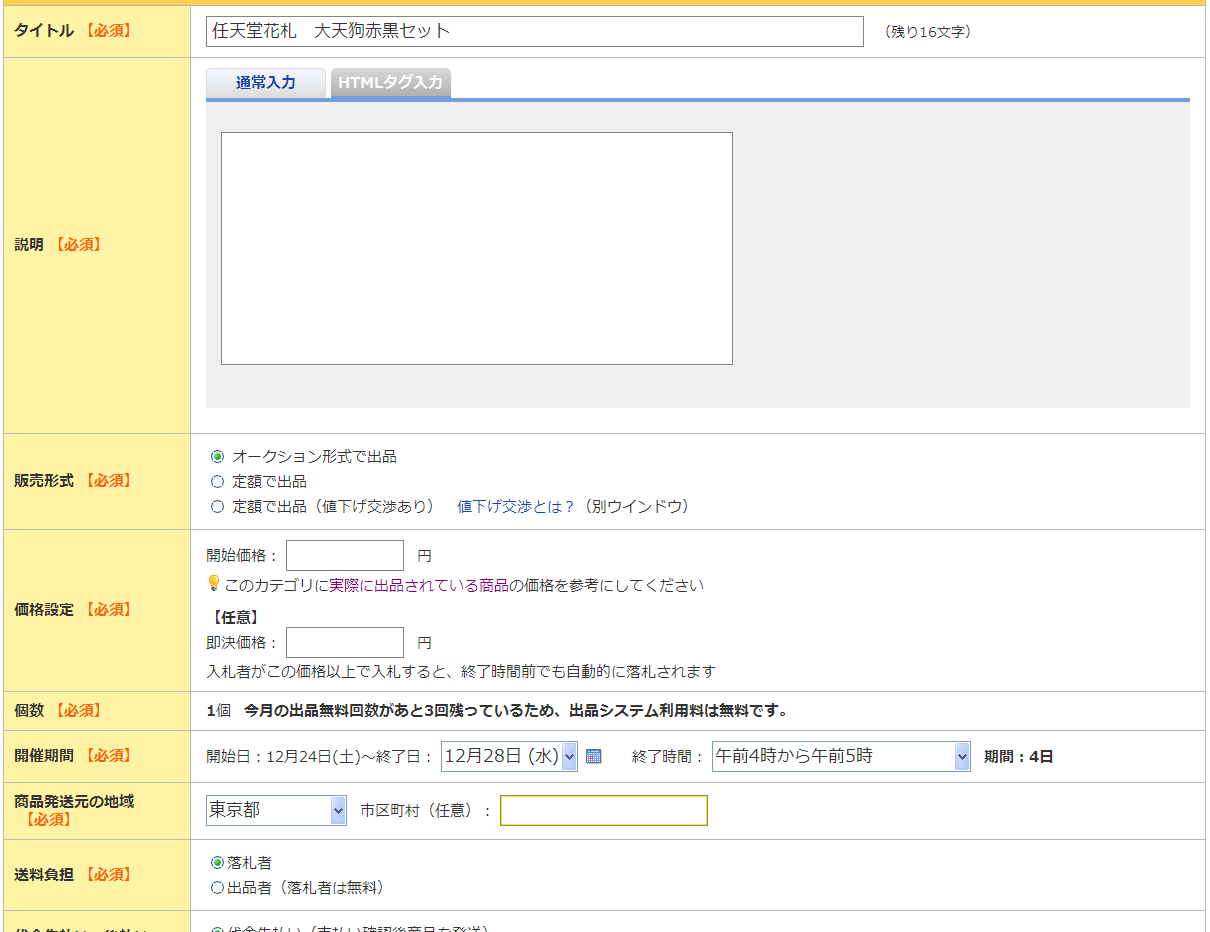The height and width of the screenshot is (932, 1210).
Task: Click the 開催期間 【必須】 label
Action: pyautogui.click(x=73, y=755)
